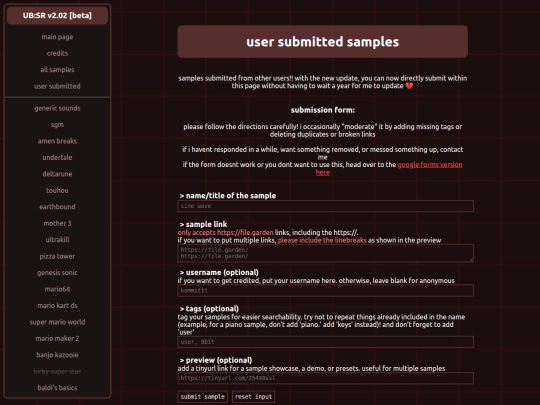Click the submit sample button
This screenshot has height=405, width=540.
point(202,396)
